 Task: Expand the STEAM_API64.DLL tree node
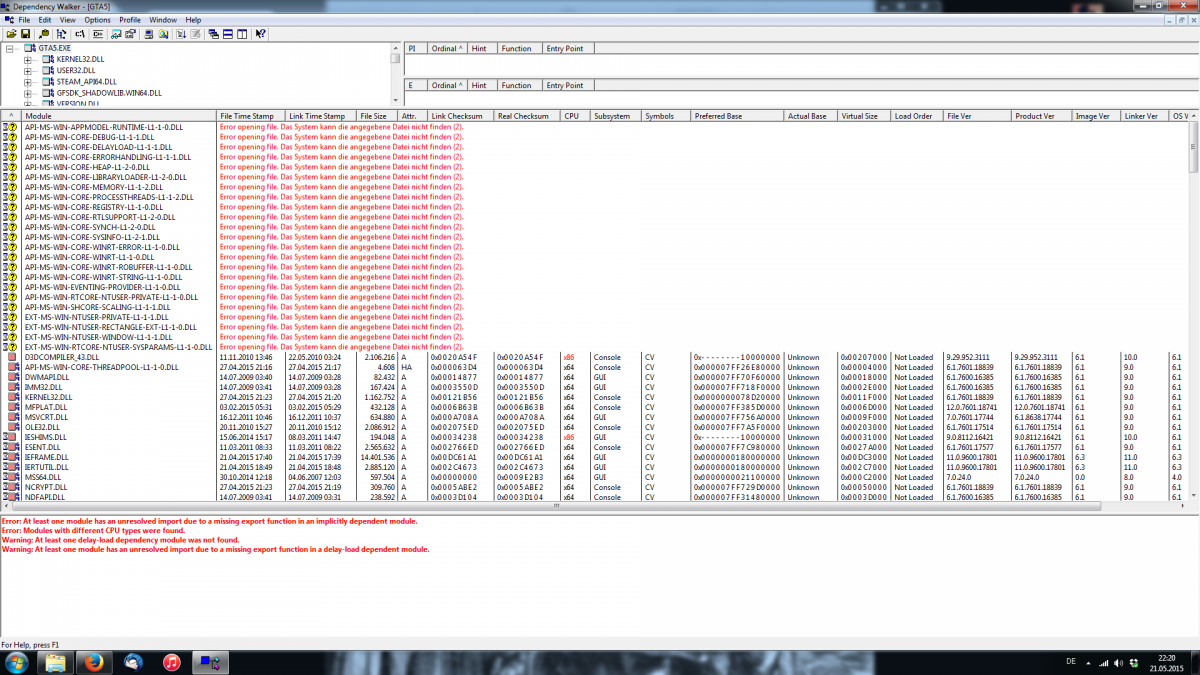28,81
